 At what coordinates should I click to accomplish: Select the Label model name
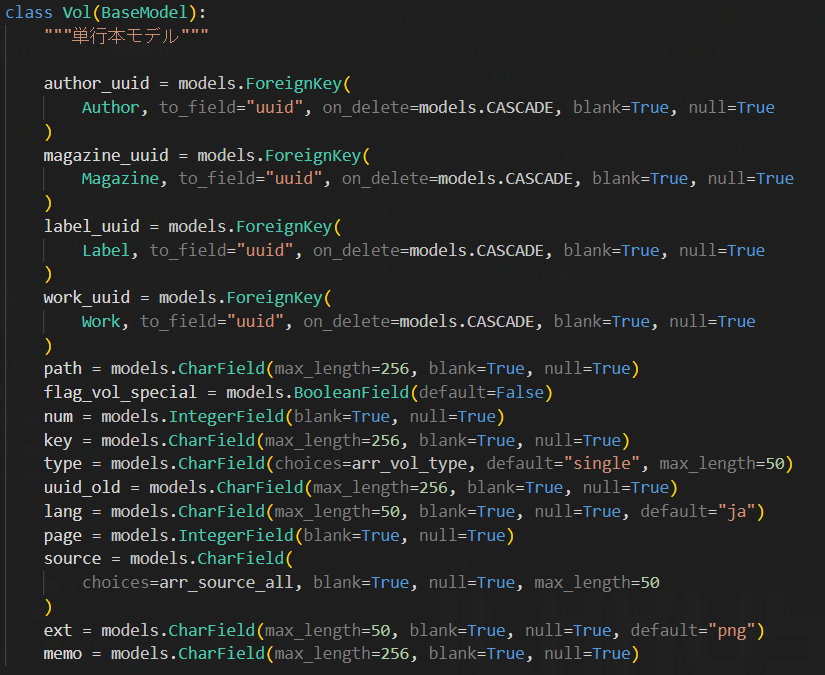tap(106, 250)
